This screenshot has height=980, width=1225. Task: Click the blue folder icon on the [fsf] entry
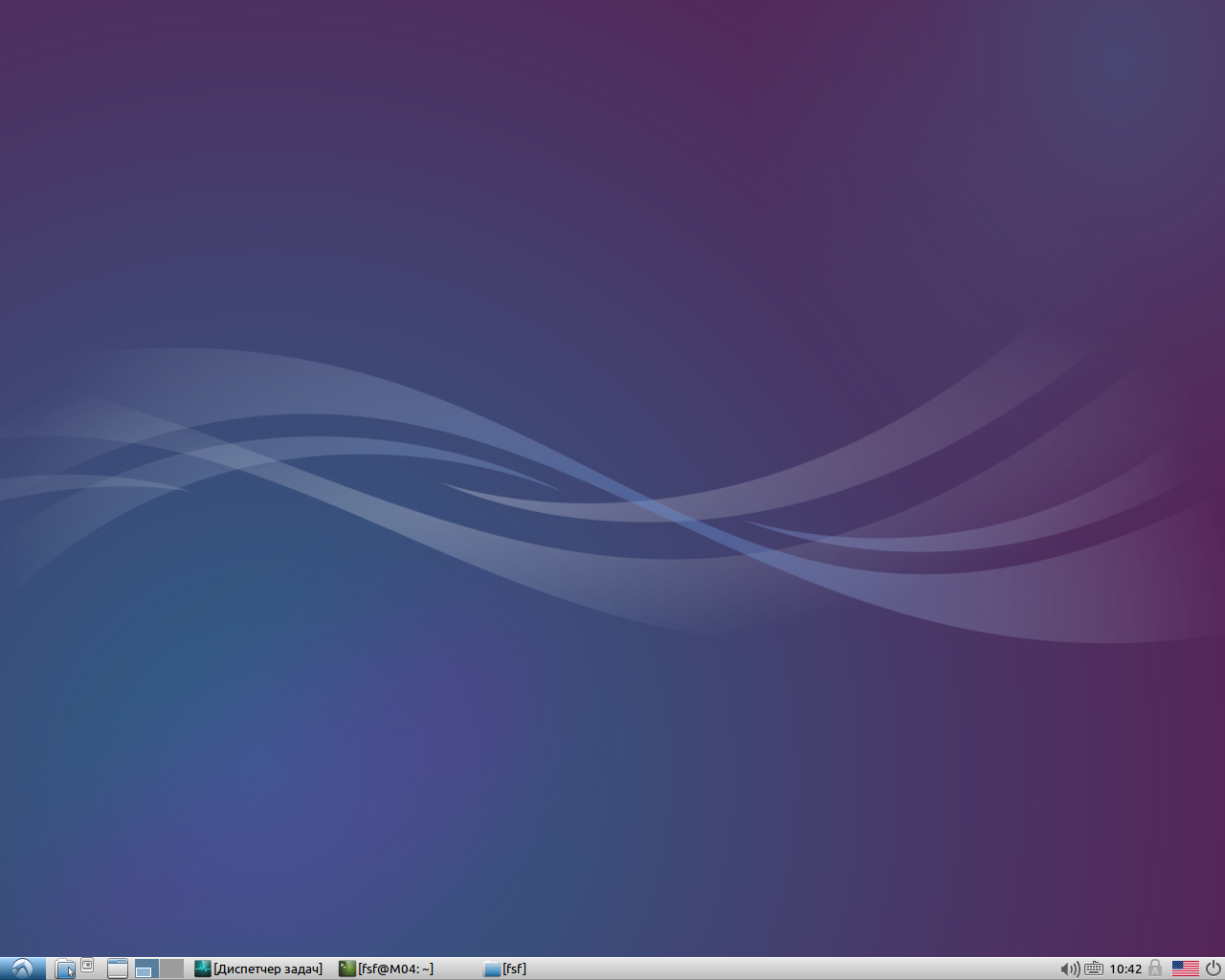click(490, 969)
